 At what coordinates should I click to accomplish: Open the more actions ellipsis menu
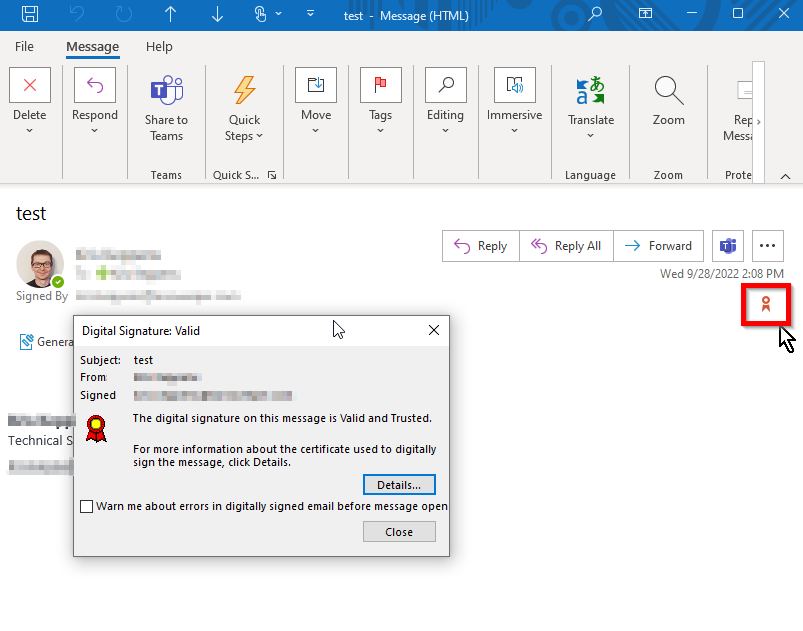767,246
